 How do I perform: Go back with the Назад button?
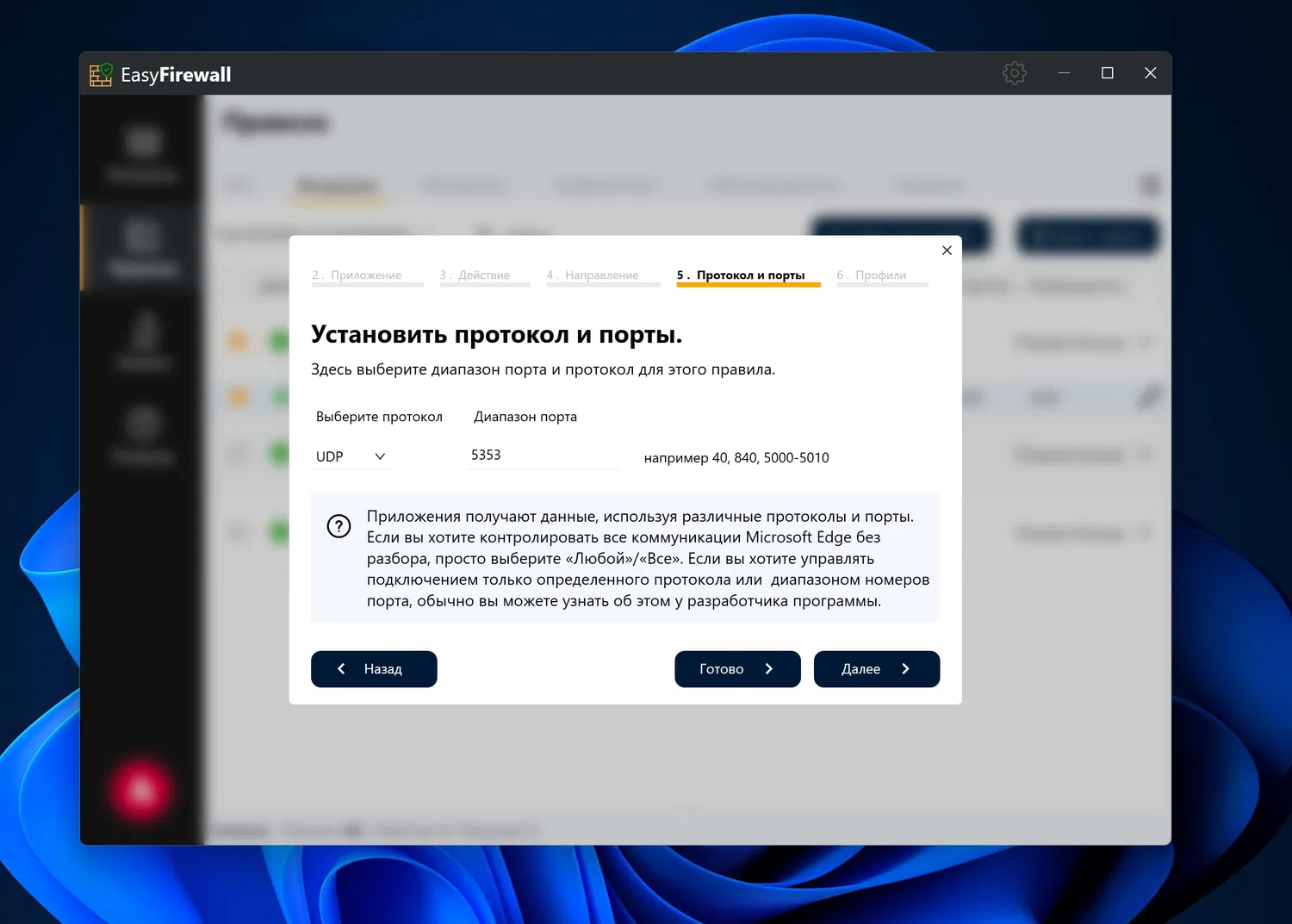(374, 669)
